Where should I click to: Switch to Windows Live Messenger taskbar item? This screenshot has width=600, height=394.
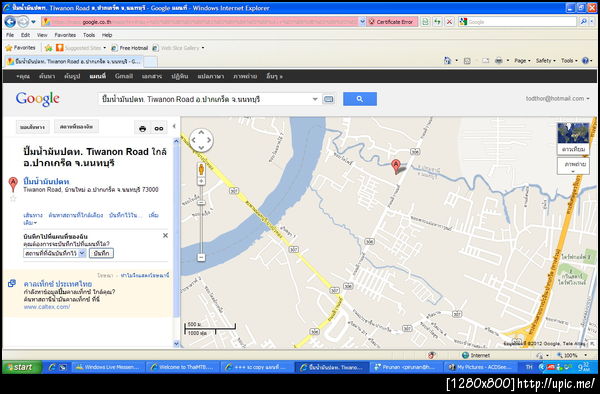tap(108, 367)
